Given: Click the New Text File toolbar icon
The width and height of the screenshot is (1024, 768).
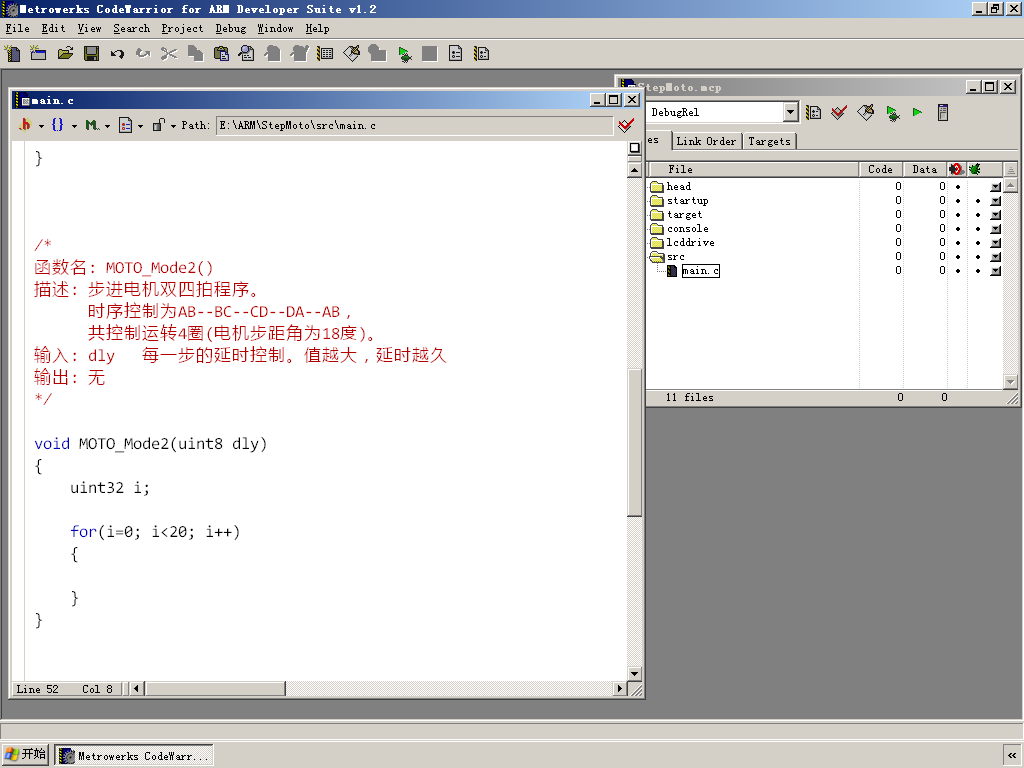Looking at the screenshot, I should coord(12,54).
